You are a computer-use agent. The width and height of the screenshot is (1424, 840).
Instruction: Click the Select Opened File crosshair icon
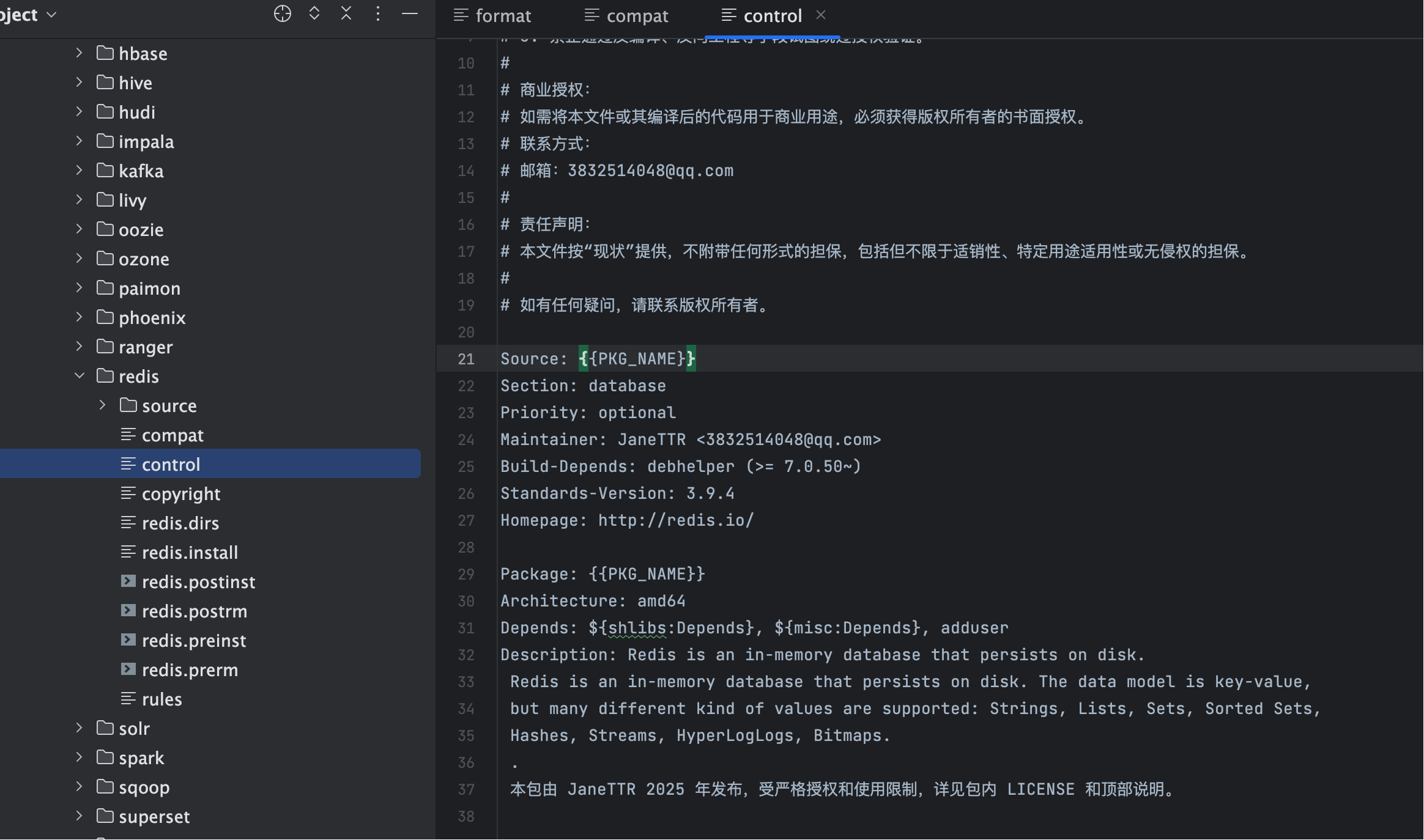(x=282, y=13)
